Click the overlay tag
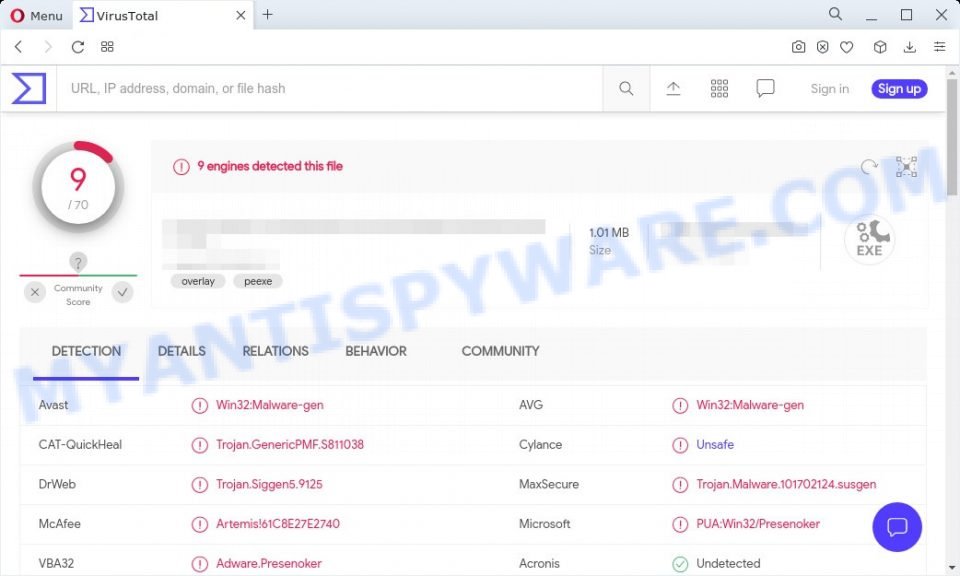 198,282
